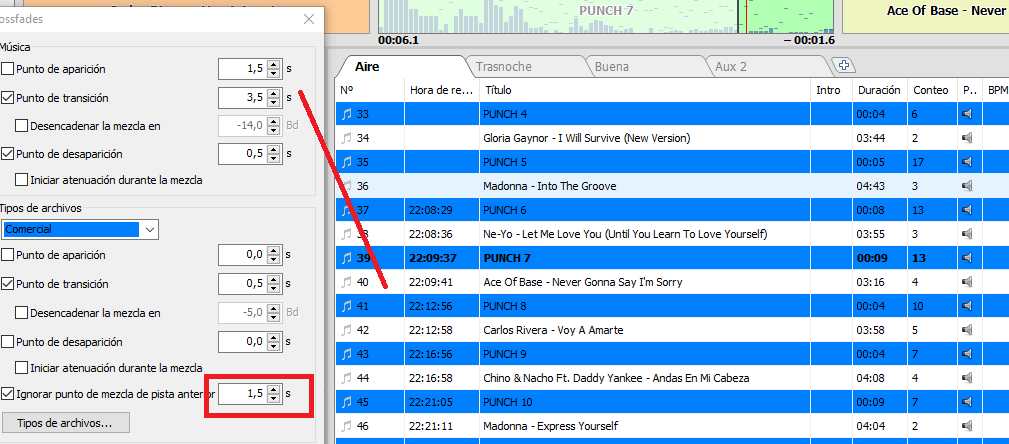Click the music note icon of row 42
Image resolution: width=1009 pixels, height=444 pixels.
[x=347, y=330]
